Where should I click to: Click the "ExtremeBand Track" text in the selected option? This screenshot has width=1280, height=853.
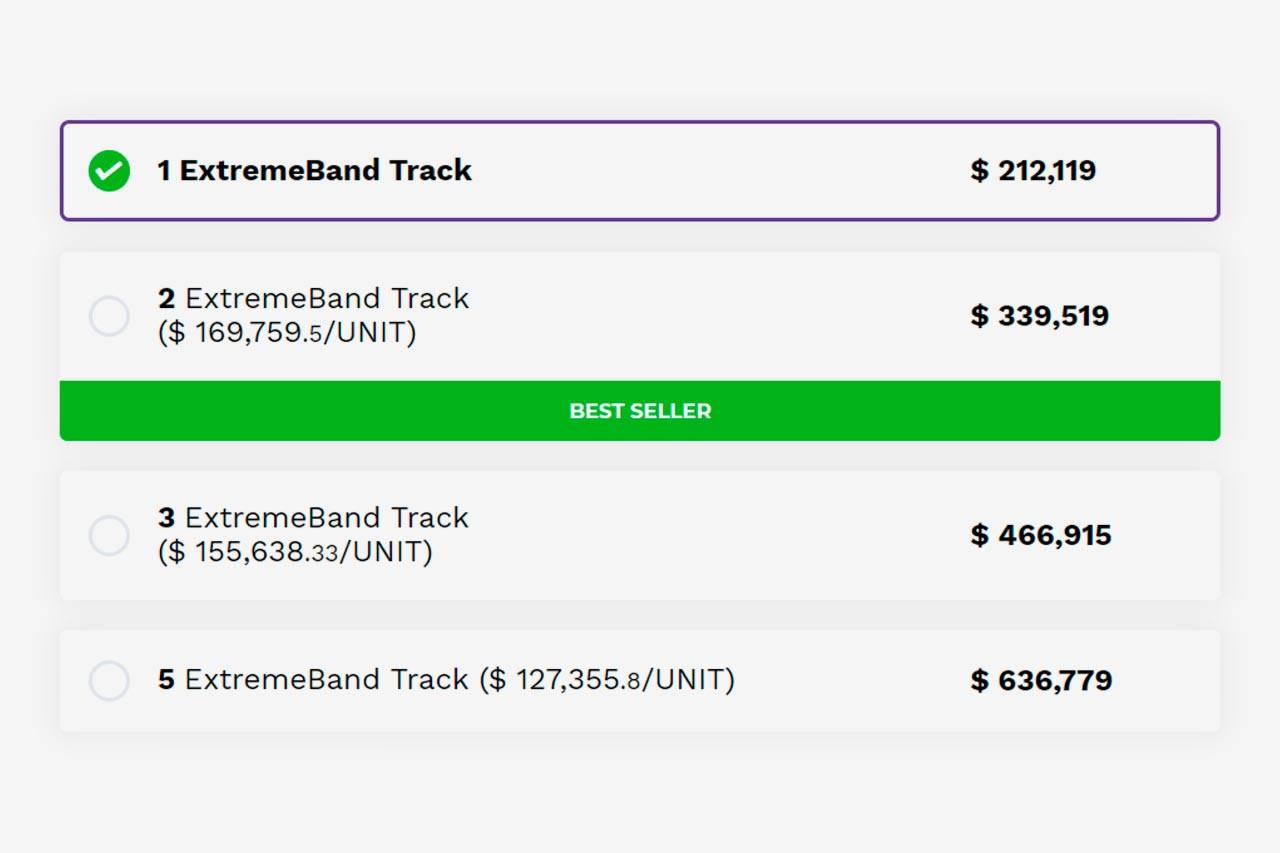(326, 171)
